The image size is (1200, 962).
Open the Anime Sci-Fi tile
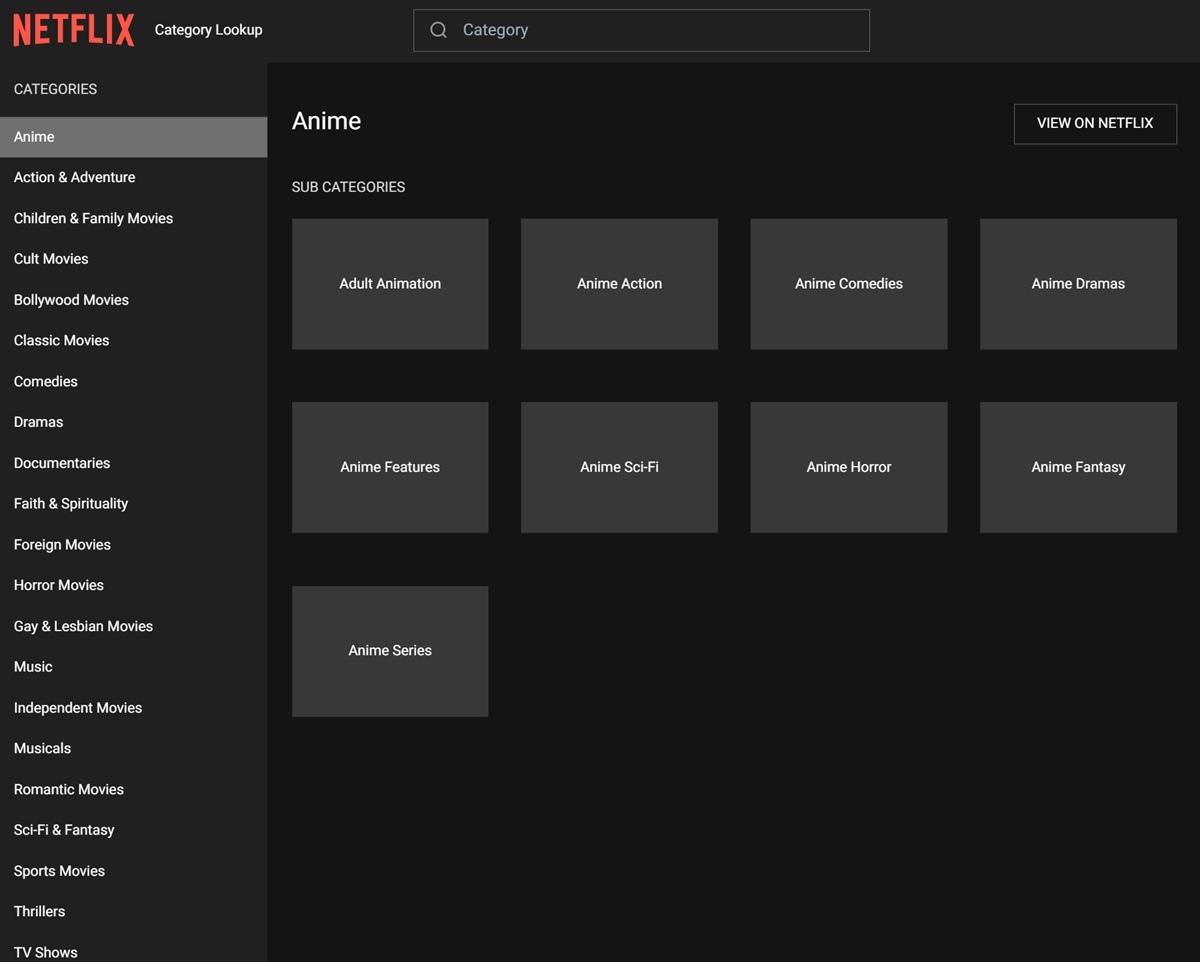[619, 467]
